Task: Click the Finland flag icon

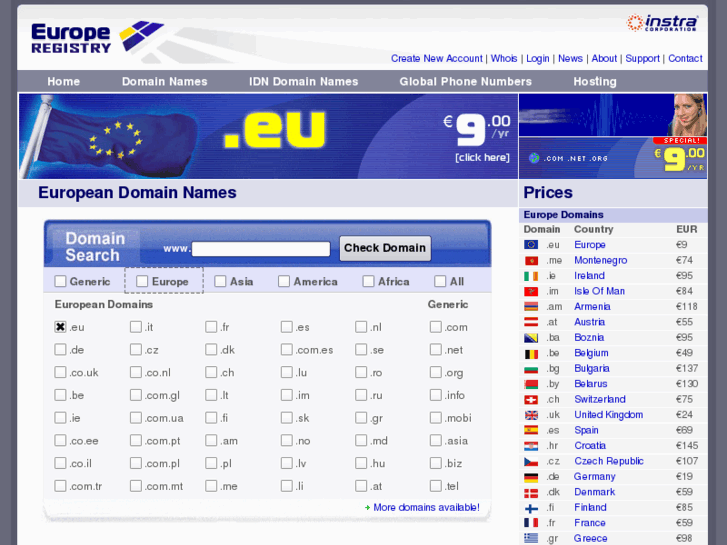Action: tap(531, 508)
